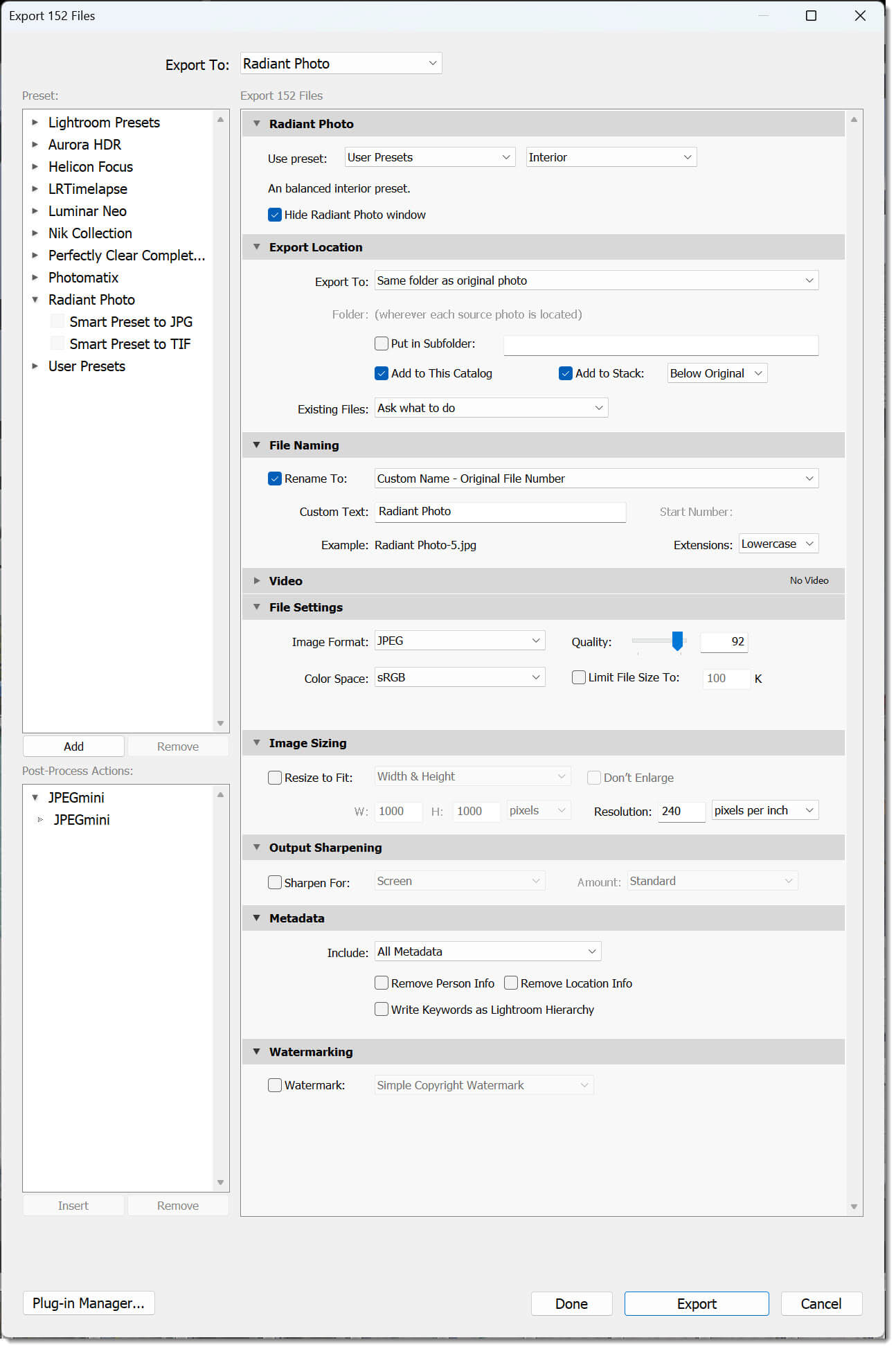Screen dimensions: 896x1349
Task: Collapse the Watermarking section triangle
Action: (x=257, y=1052)
